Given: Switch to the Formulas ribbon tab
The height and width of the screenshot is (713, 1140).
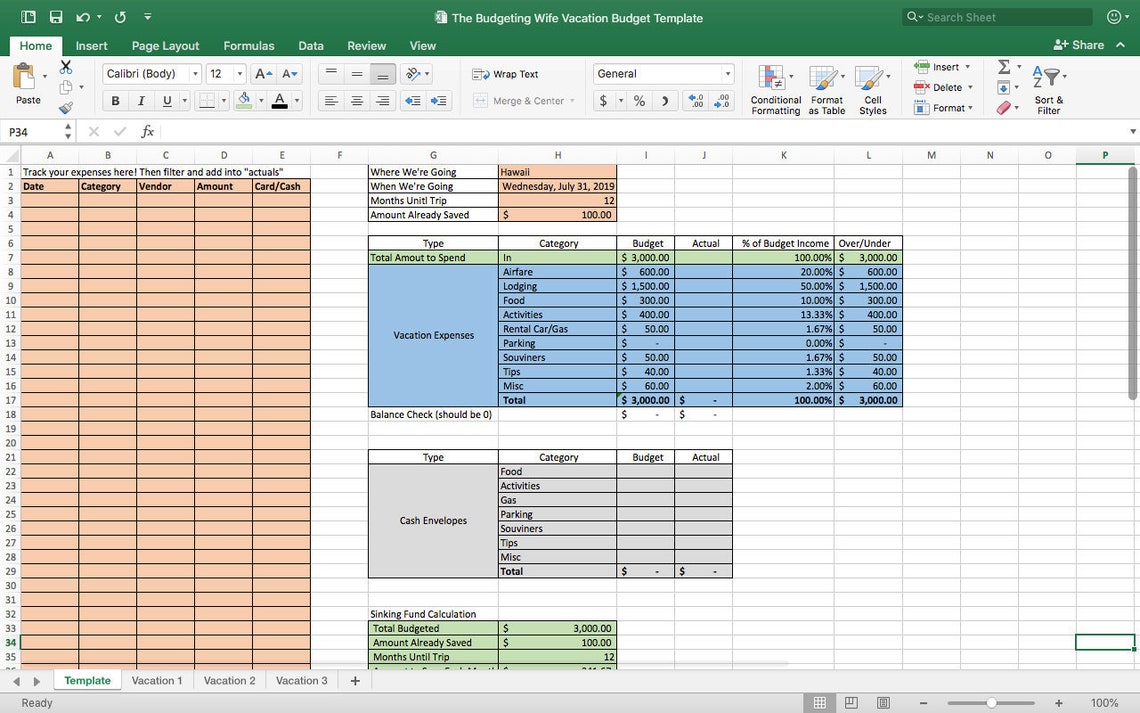Looking at the screenshot, I should tap(248, 45).
